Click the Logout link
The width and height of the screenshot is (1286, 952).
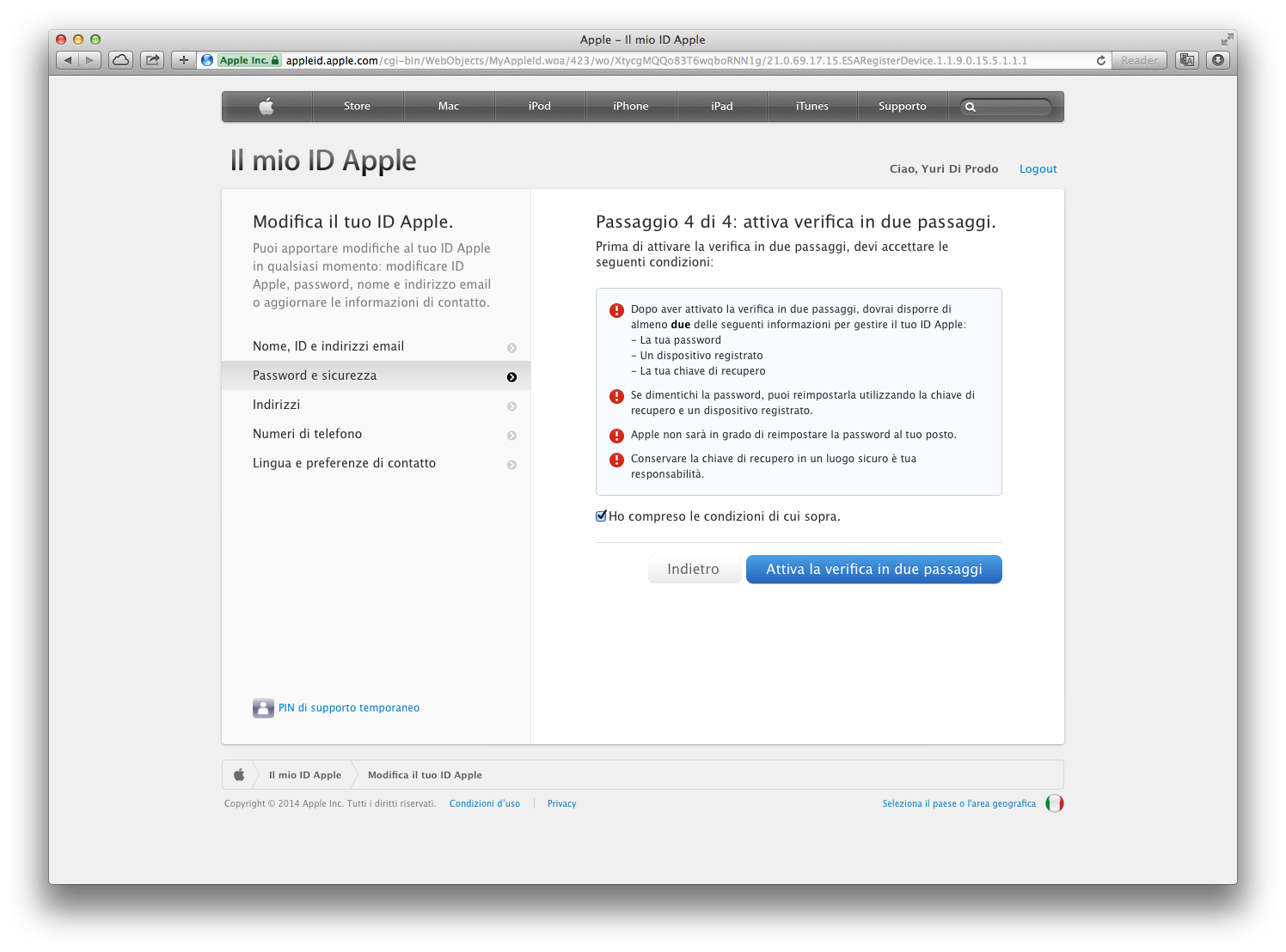click(1038, 169)
